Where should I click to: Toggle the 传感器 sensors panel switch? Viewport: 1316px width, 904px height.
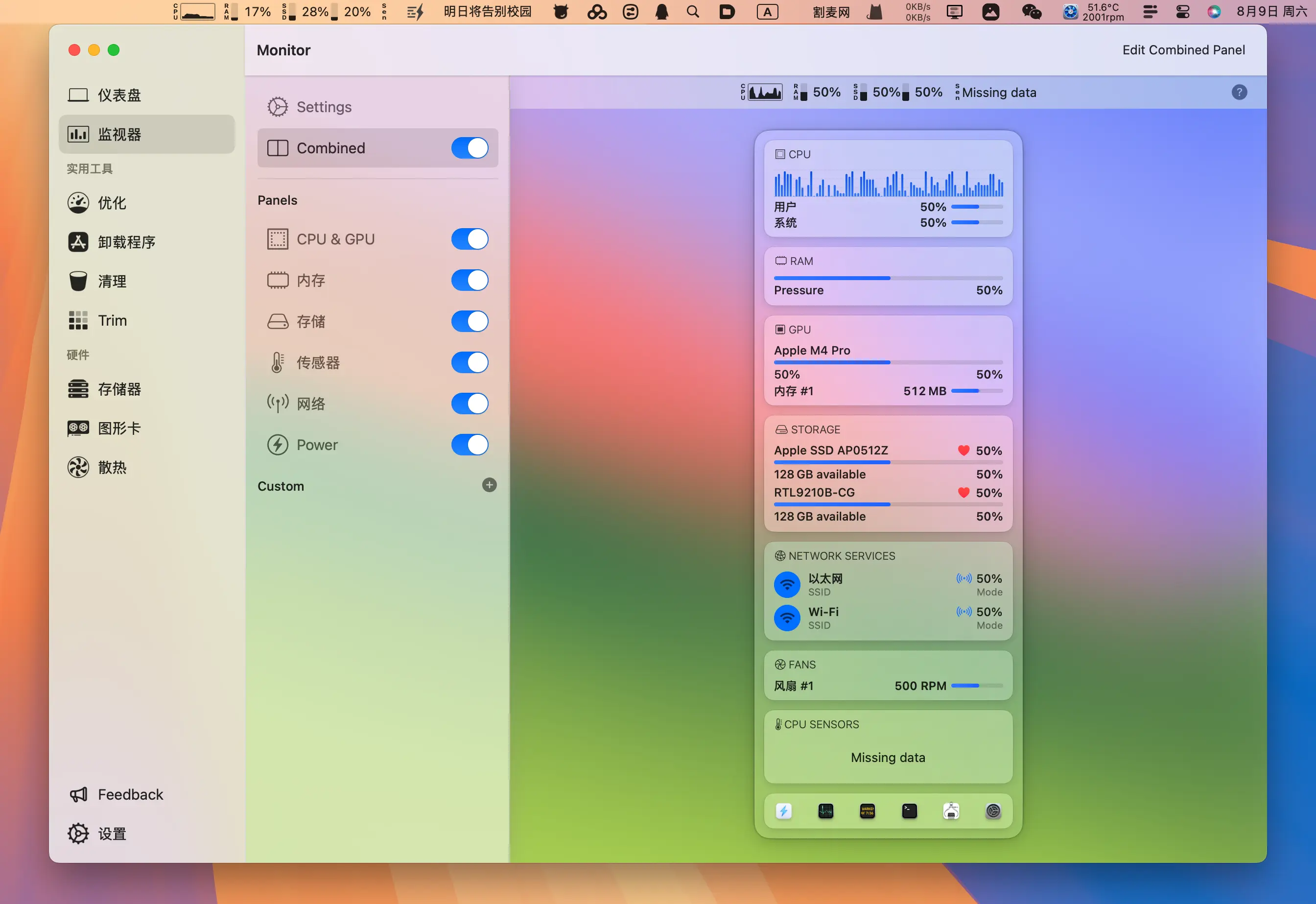coord(470,362)
